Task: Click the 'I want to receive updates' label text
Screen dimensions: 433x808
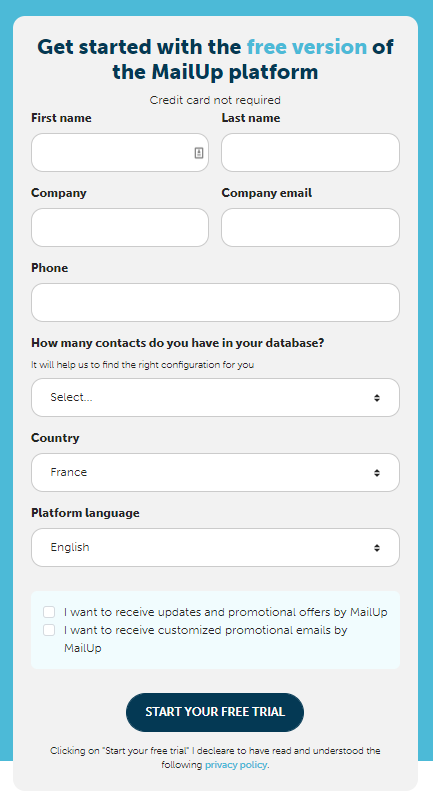Action: [226, 612]
